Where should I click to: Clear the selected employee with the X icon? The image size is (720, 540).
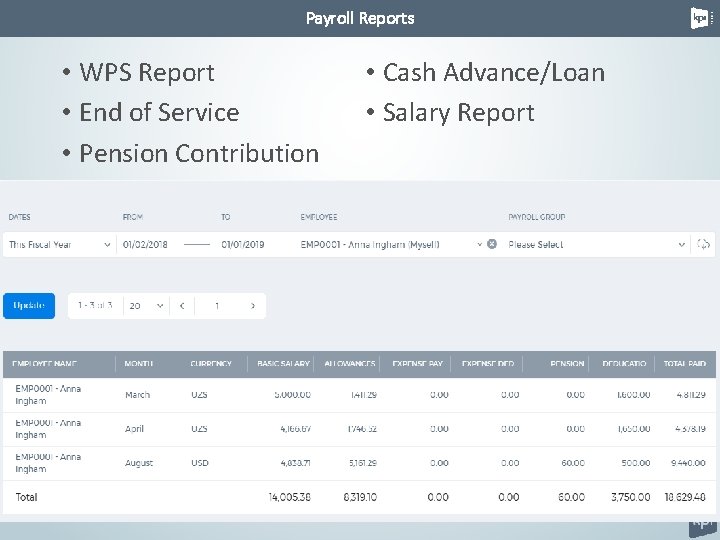(491, 244)
